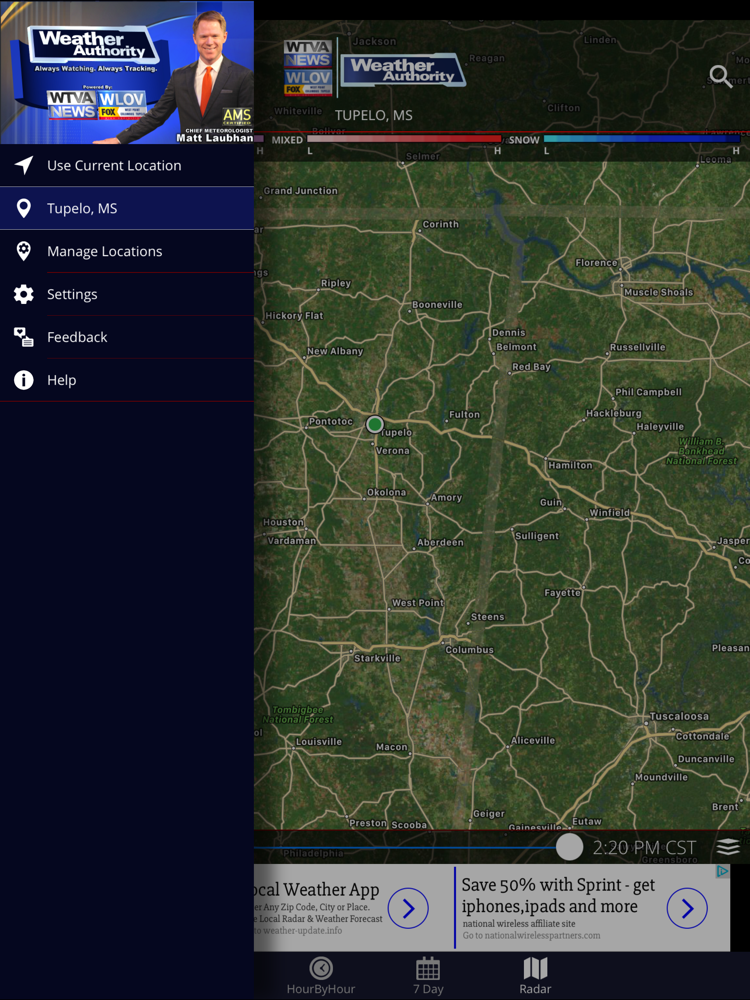Open the map layers stack icon

(x=728, y=846)
